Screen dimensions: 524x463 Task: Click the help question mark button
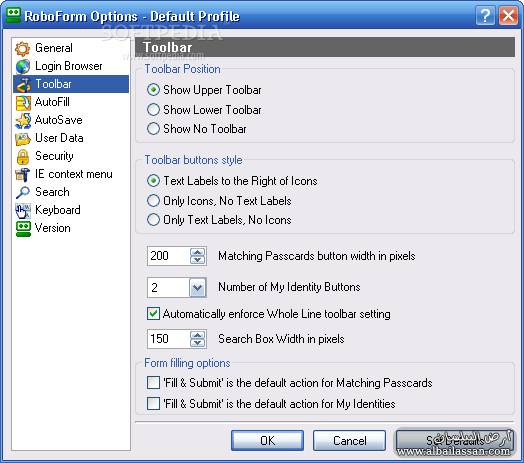coord(485,16)
